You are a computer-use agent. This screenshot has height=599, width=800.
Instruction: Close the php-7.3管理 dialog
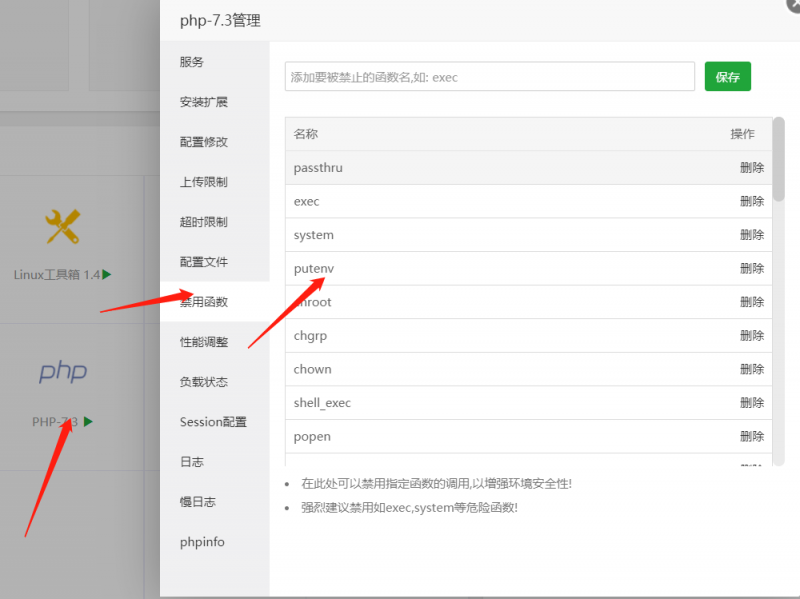(791, 8)
